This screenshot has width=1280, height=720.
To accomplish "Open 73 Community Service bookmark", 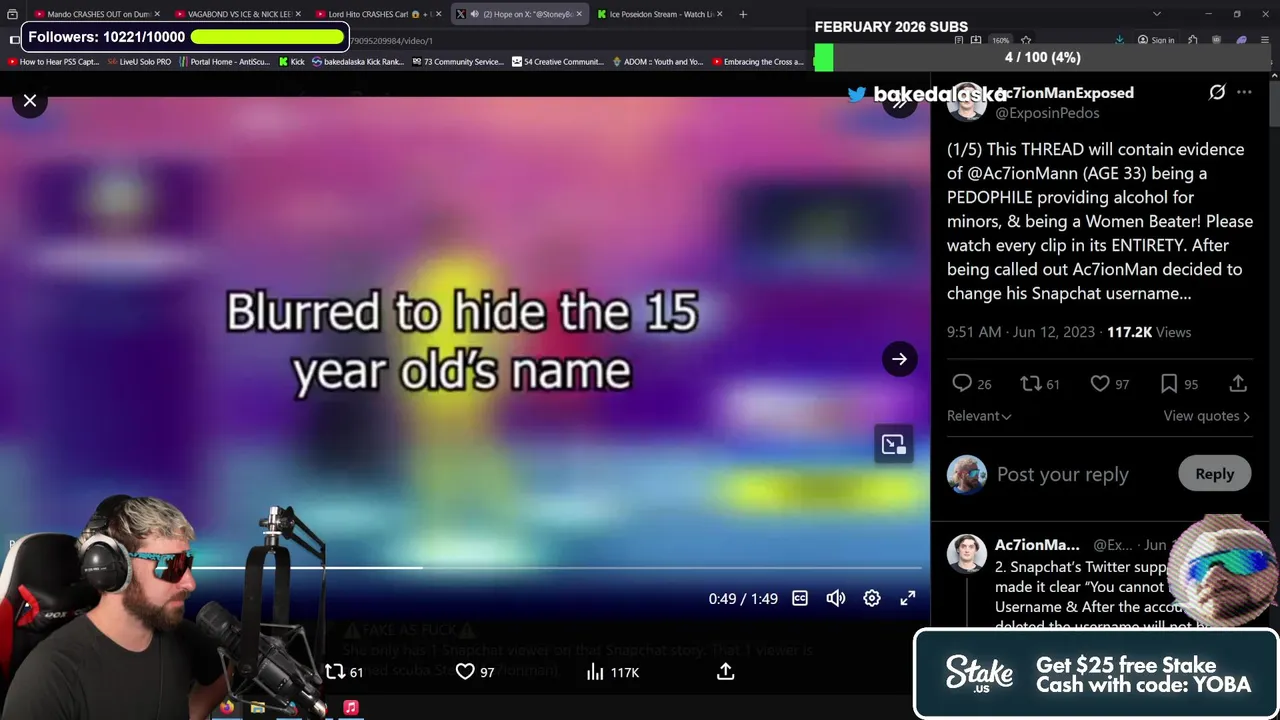I will click(457, 62).
